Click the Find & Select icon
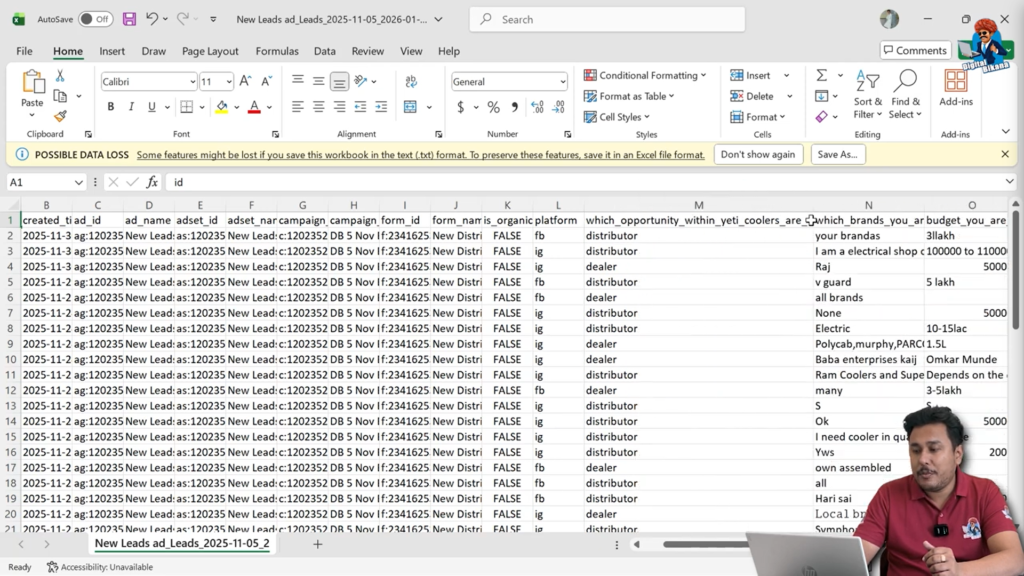This screenshot has height=576, width=1024. (905, 95)
